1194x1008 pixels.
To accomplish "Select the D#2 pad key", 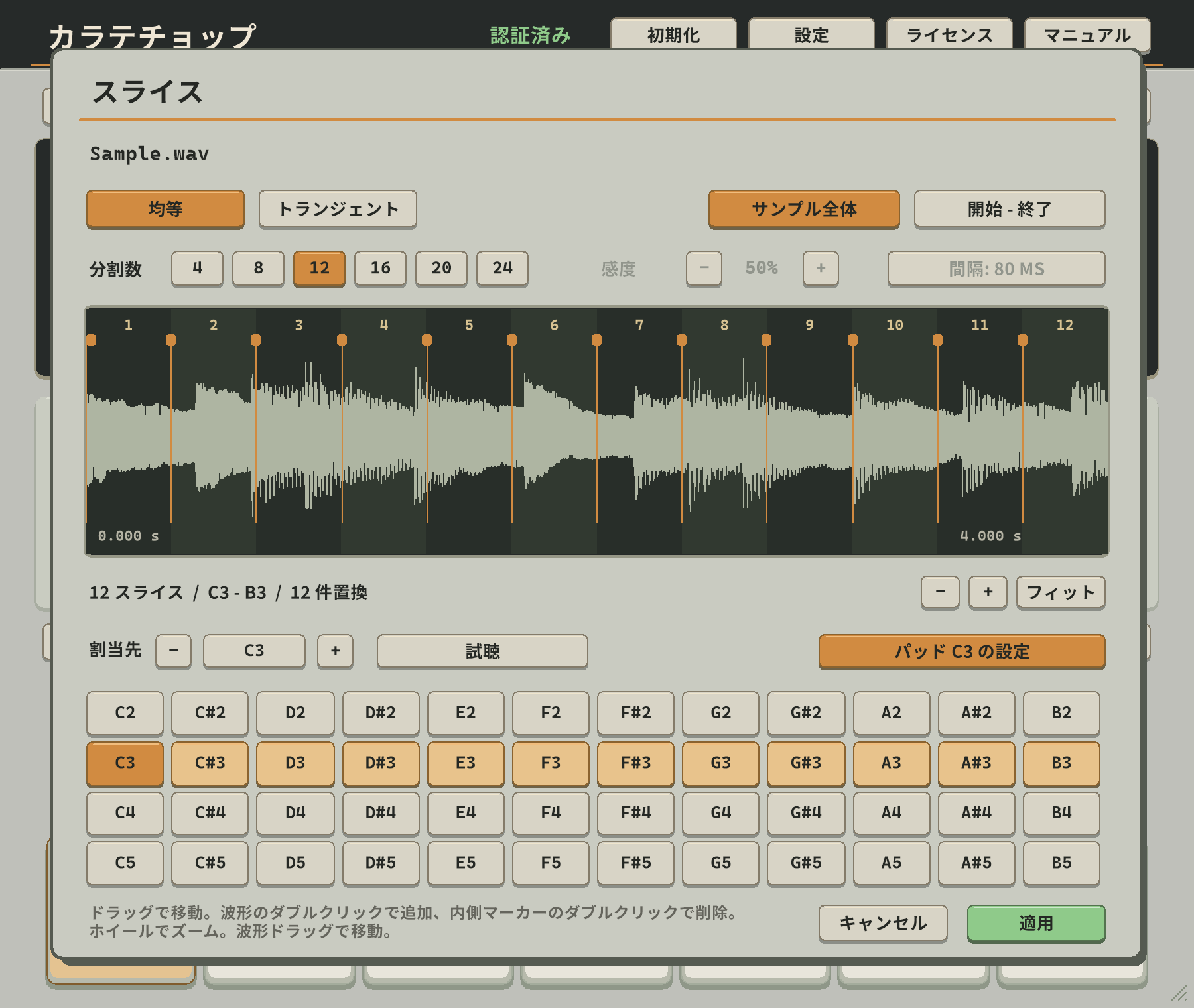I will 381,713.
